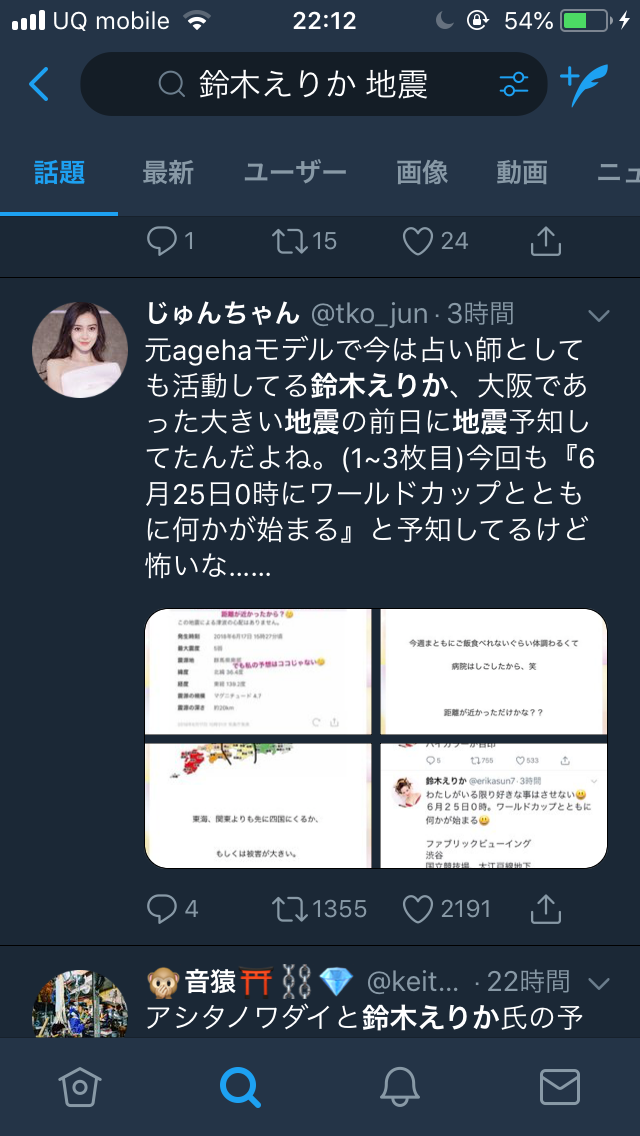This screenshot has width=640, height=1136.
Task: Switch to the 画像 tab
Action: [422, 174]
